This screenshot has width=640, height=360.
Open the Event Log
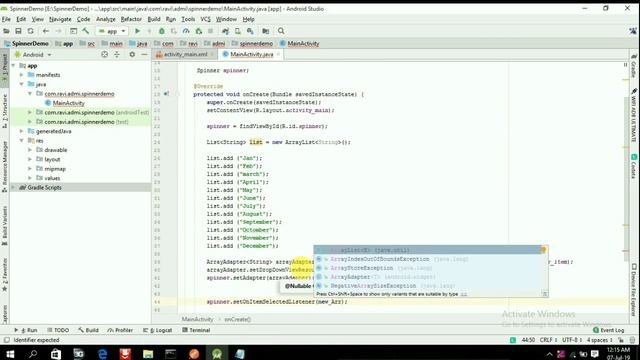coord(609,330)
